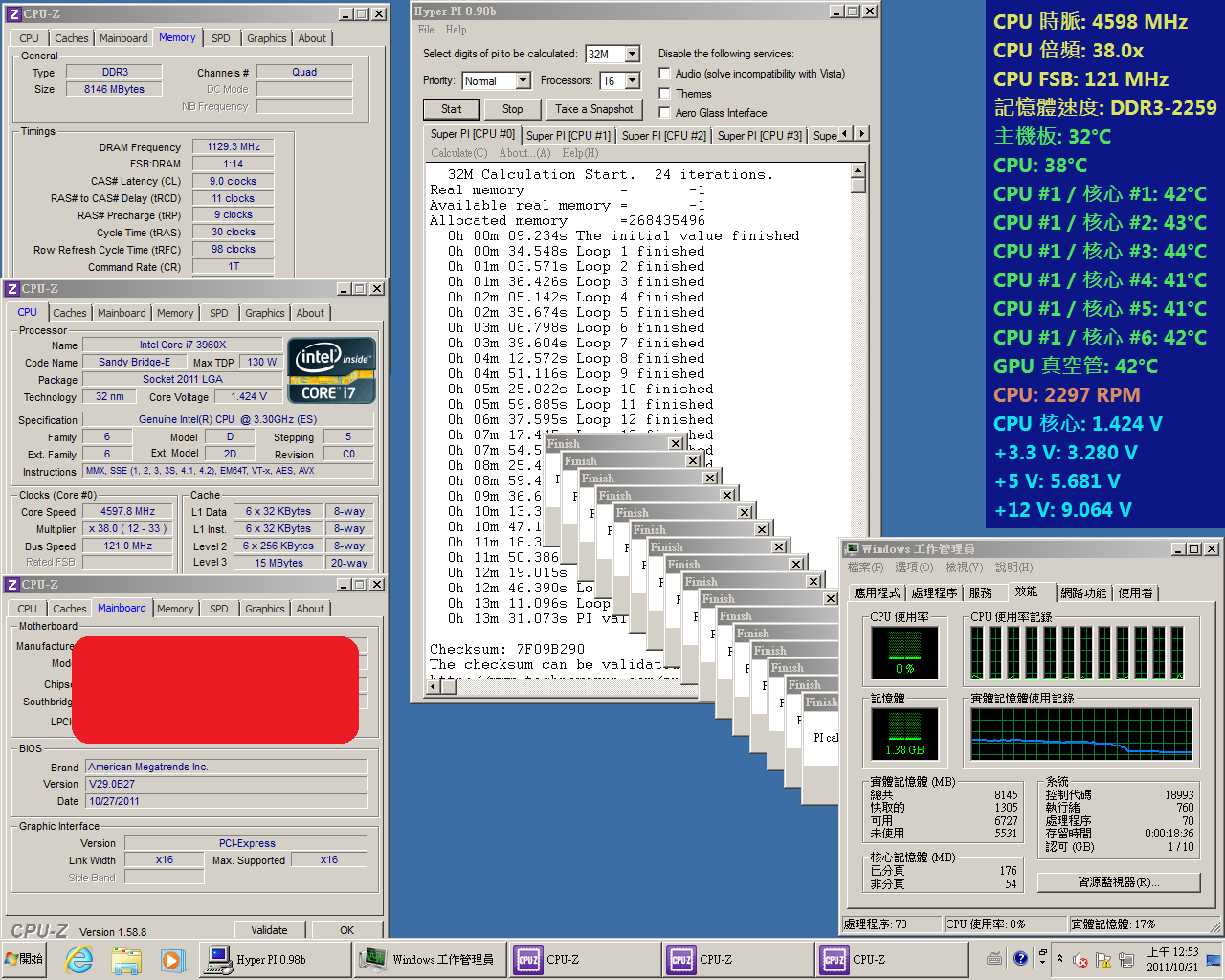Open the Windows Start button
Screen dimensions: 1225x980
coord(25,959)
